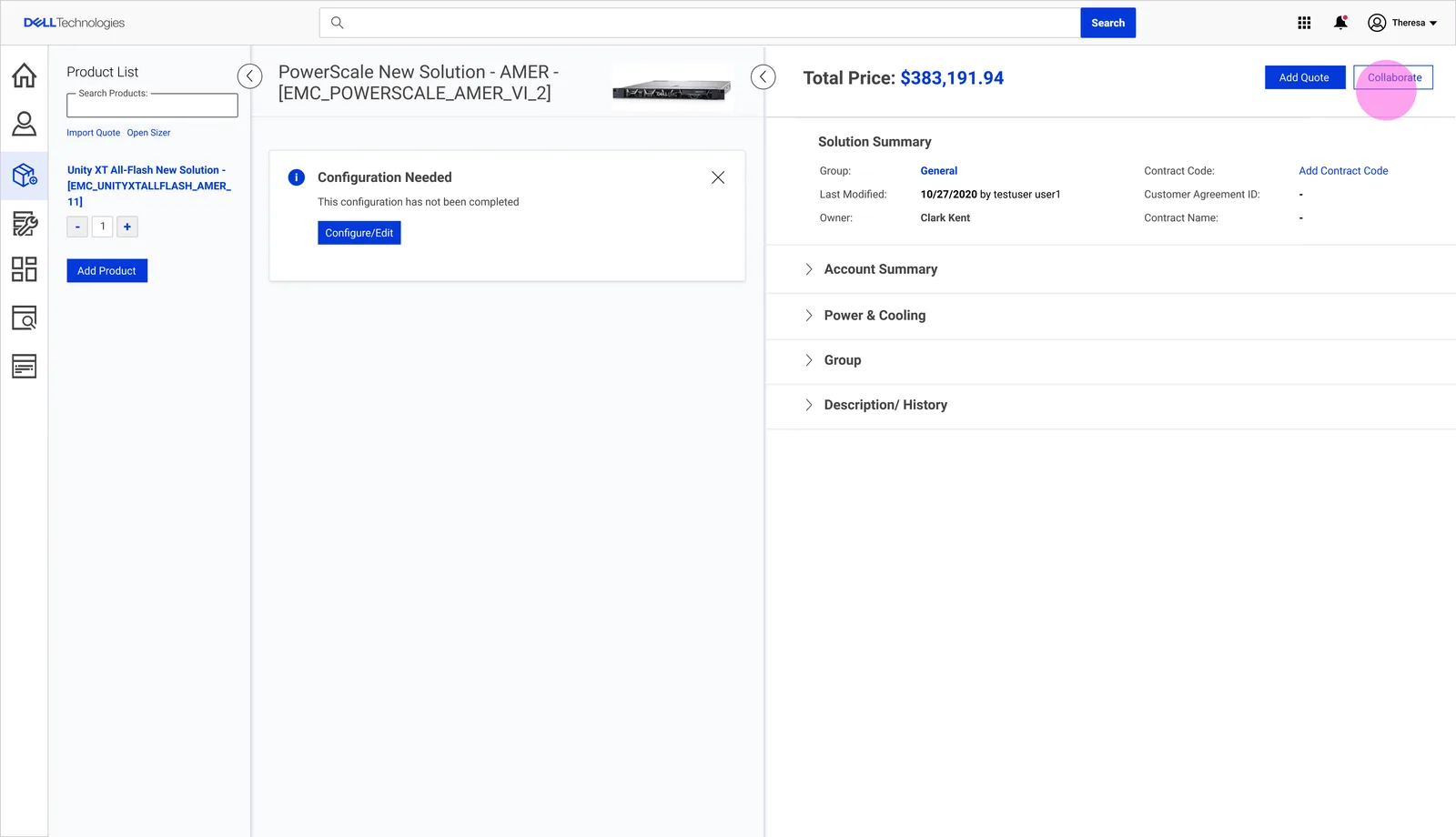Close the Configuration Needed notice
This screenshot has height=837, width=1456.
coord(718,177)
